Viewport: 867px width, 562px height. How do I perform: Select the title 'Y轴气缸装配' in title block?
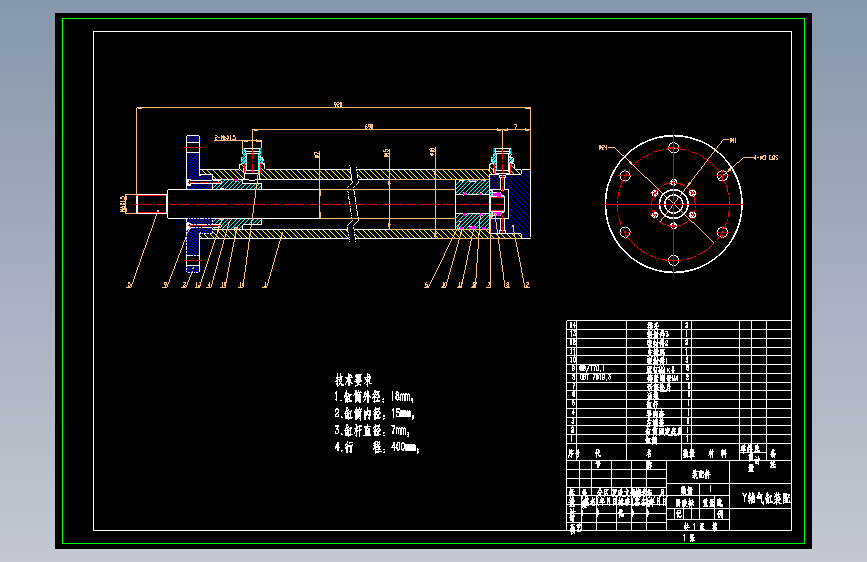766,498
